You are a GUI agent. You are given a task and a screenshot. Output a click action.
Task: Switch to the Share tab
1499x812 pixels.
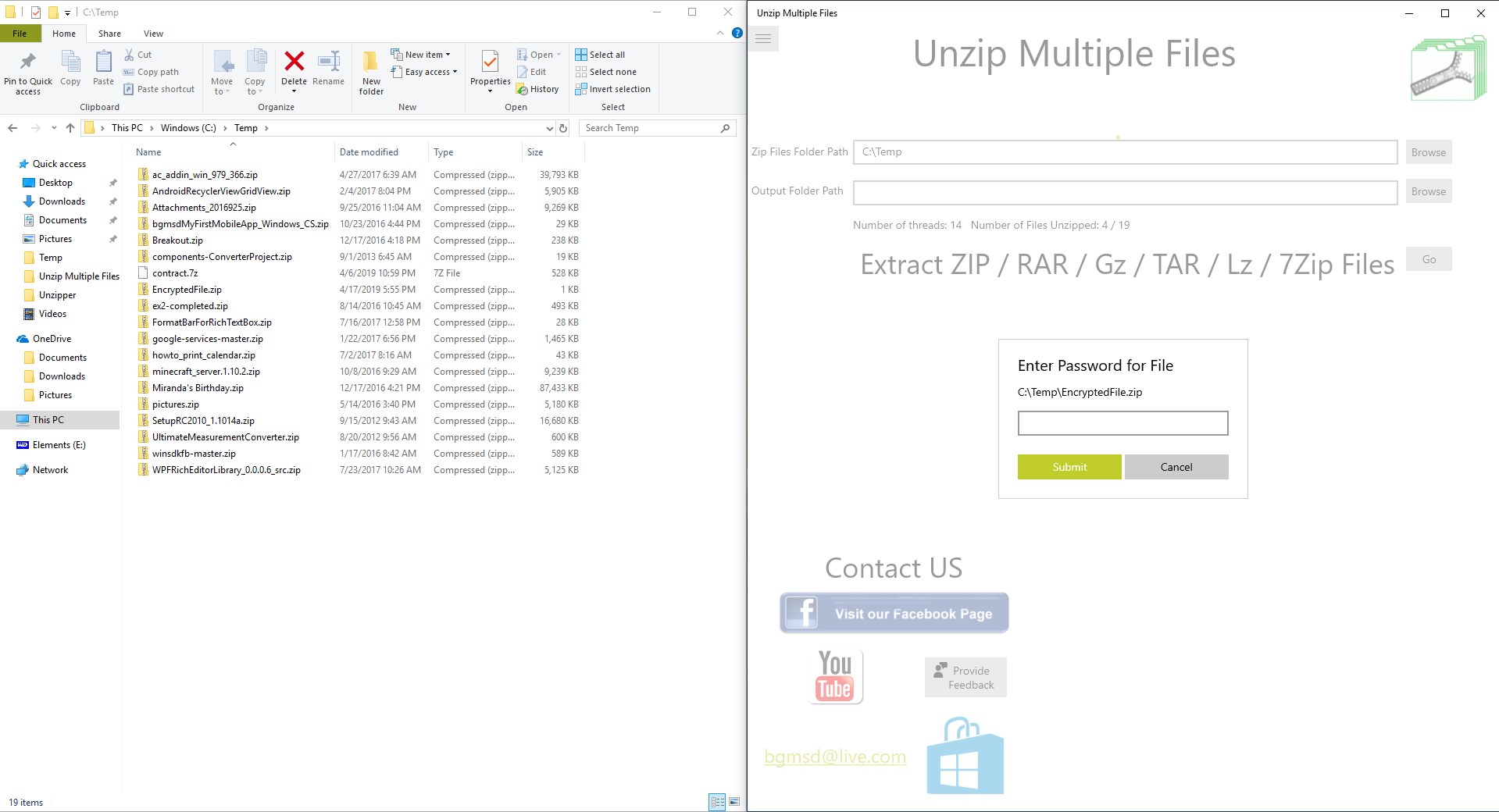point(109,33)
